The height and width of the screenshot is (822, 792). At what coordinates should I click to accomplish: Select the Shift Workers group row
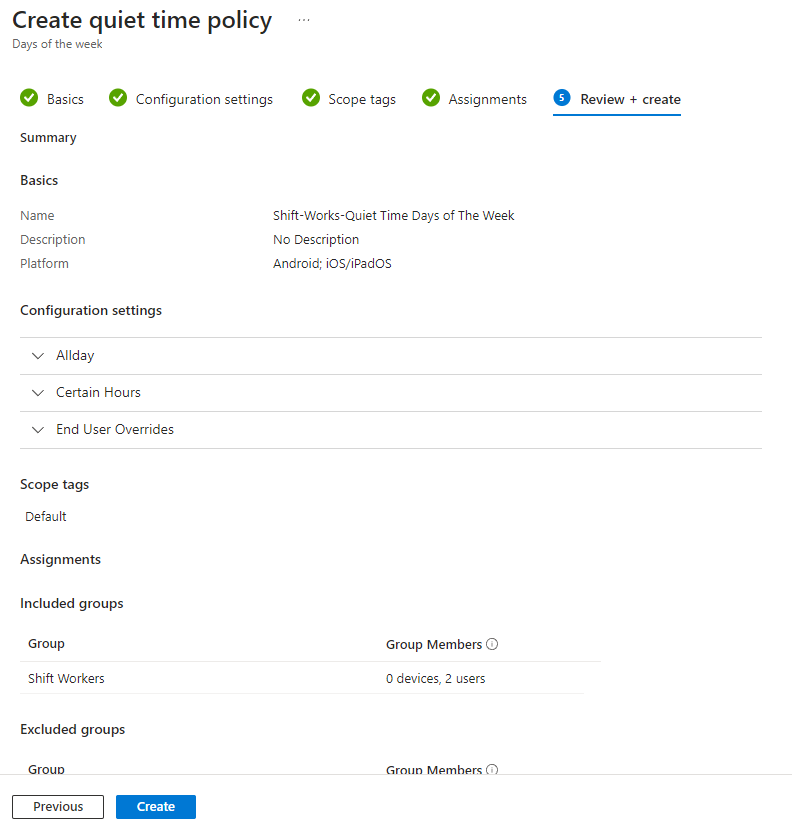pyautogui.click(x=66, y=679)
